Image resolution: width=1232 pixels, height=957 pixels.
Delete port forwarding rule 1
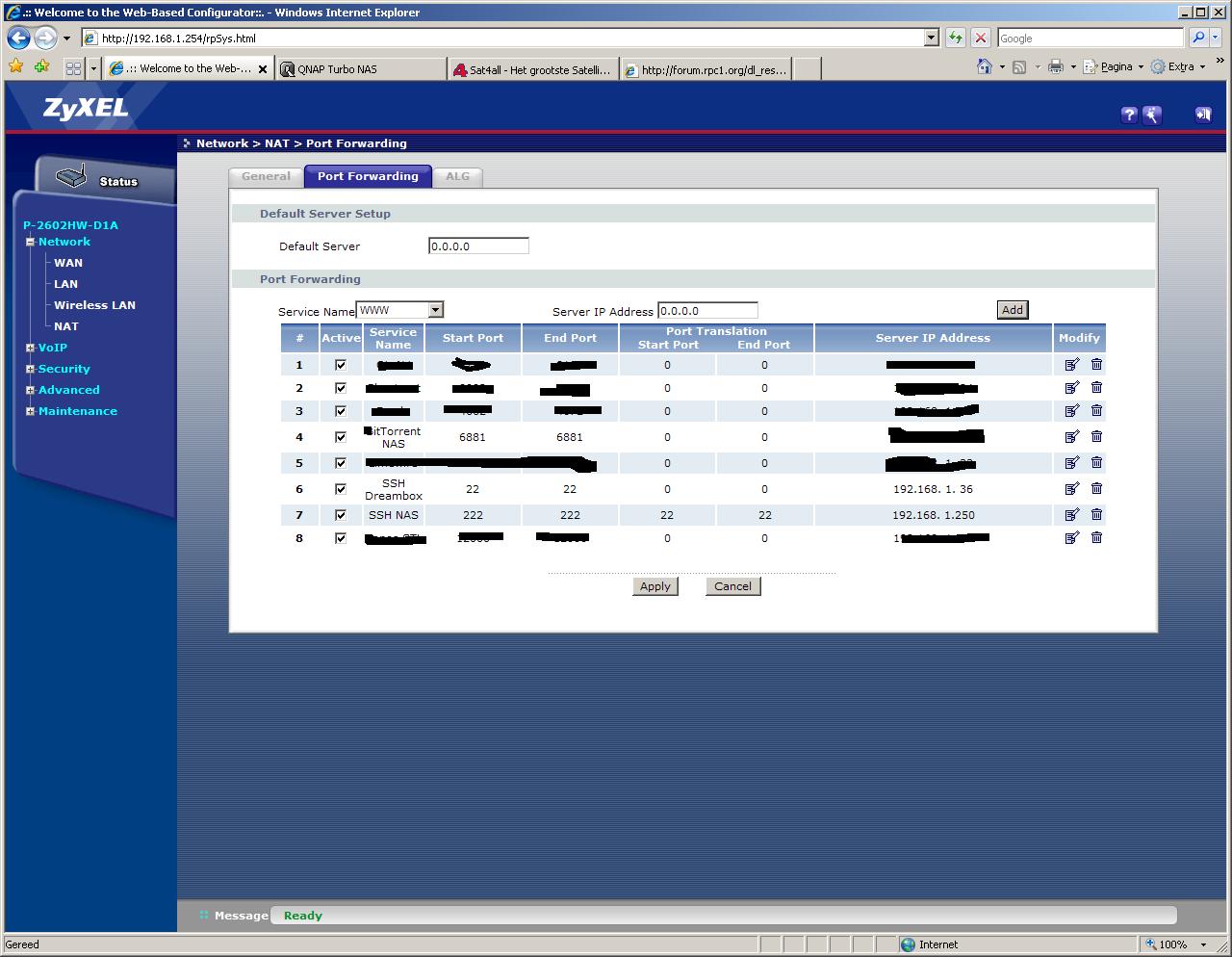1096,364
